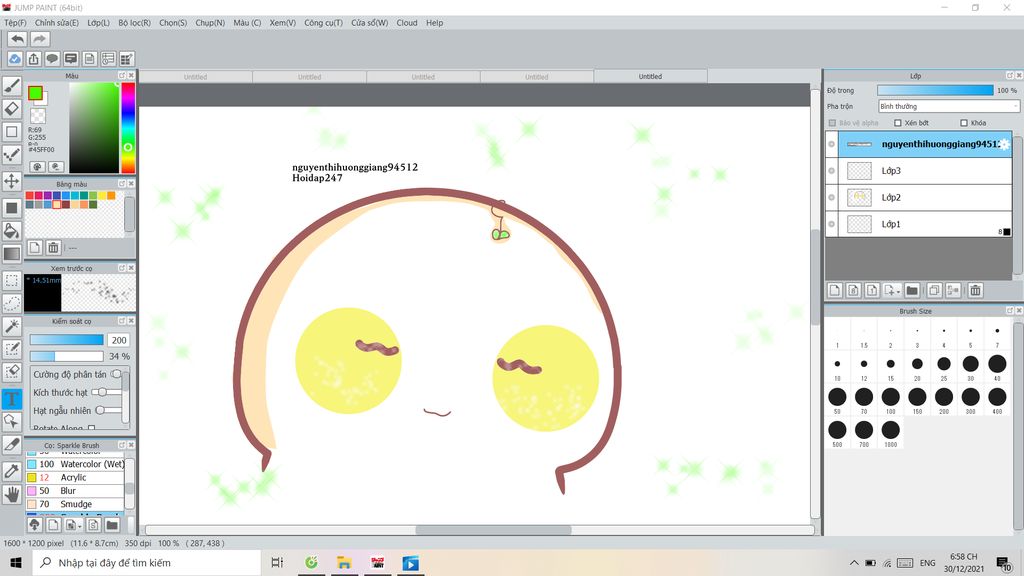Viewport: 1024px width, 576px height.
Task: Duplicate the current layer
Action: pos(934,291)
